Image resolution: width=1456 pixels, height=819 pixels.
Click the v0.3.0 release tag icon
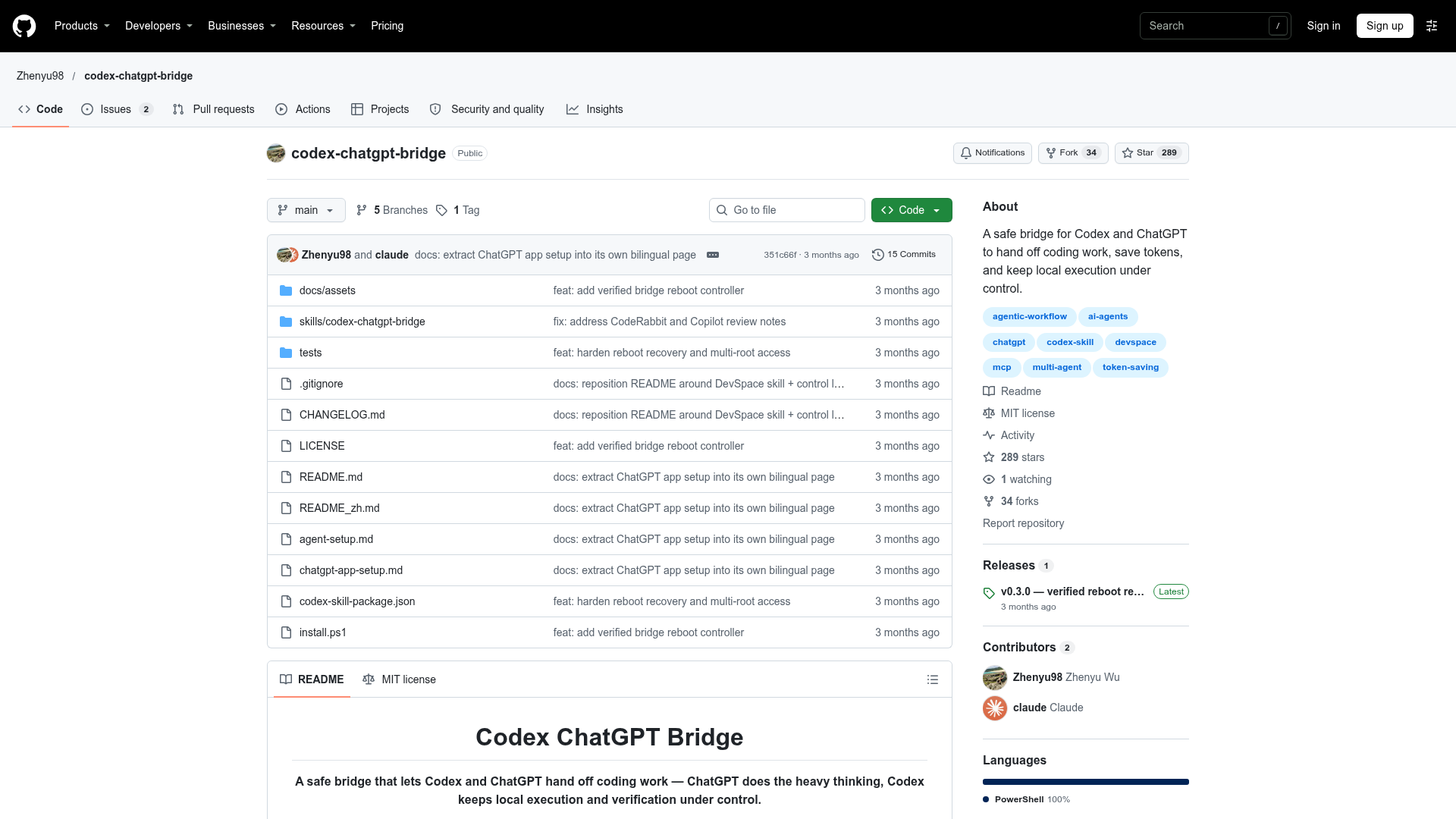(989, 593)
